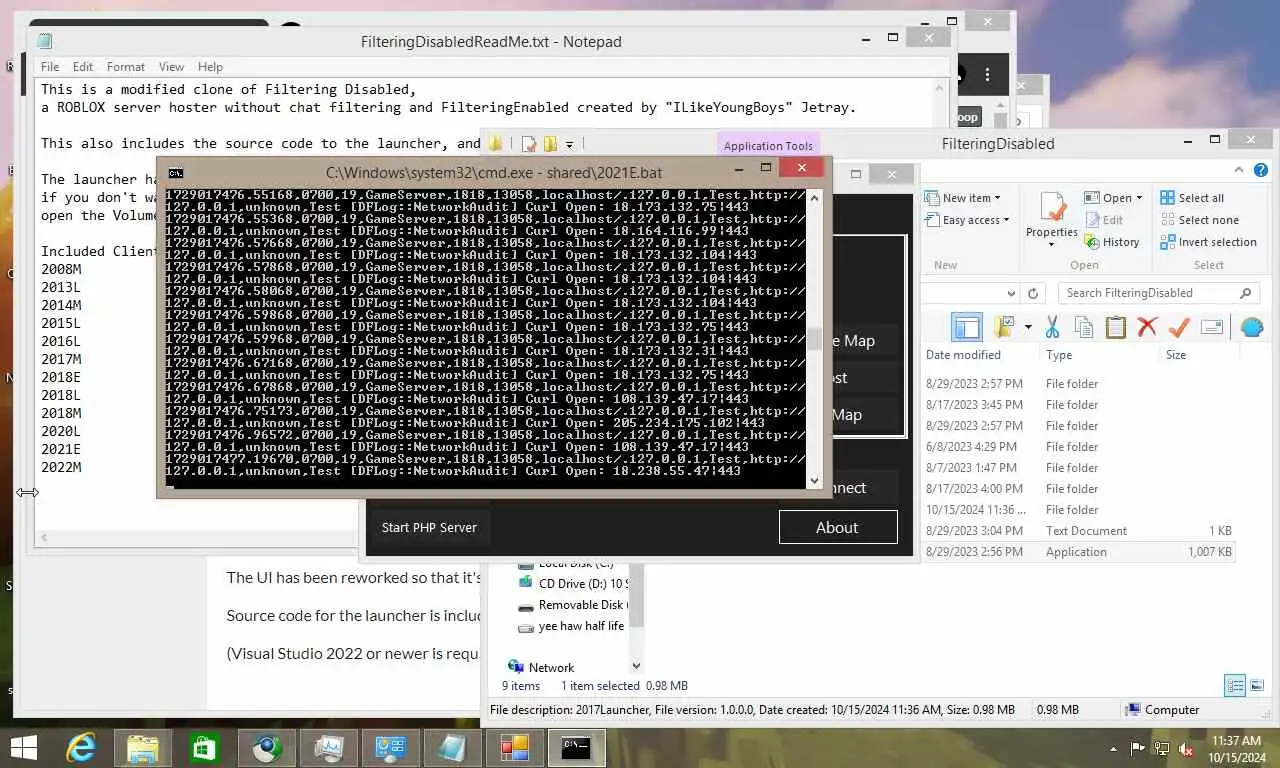Click the About button in launcher

click(838, 527)
